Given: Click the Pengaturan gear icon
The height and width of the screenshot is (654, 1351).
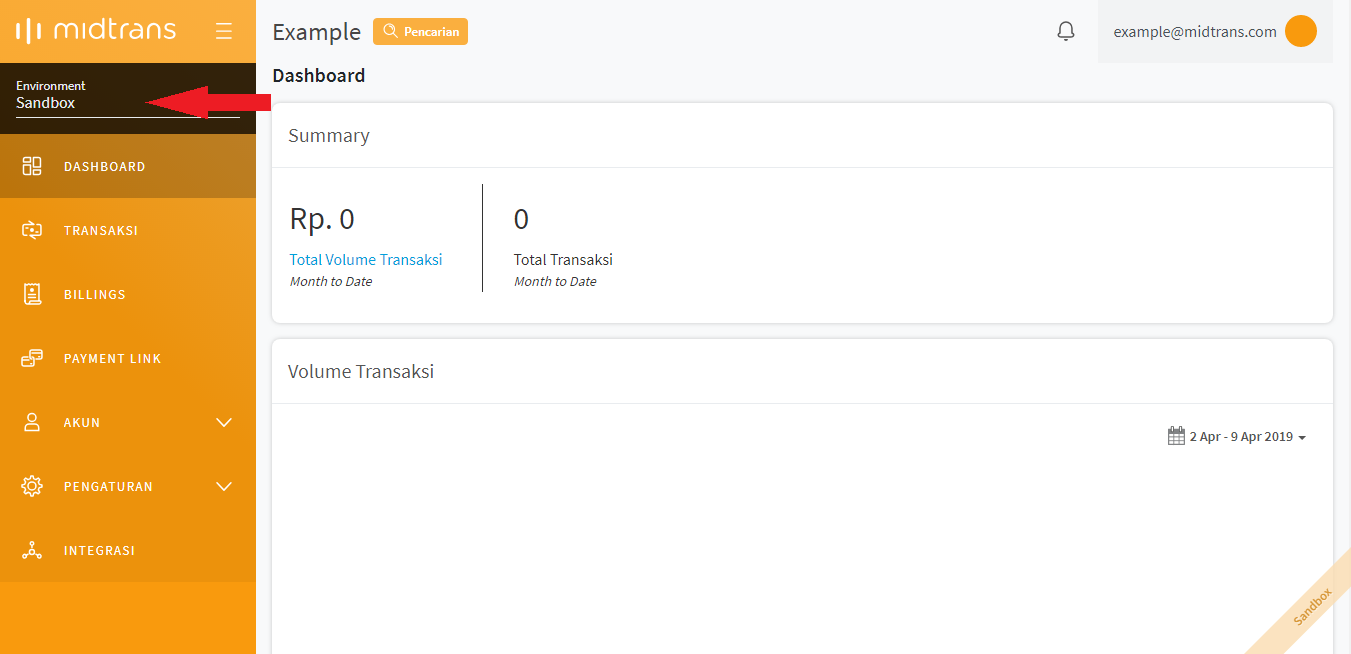Looking at the screenshot, I should (x=32, y=486).
